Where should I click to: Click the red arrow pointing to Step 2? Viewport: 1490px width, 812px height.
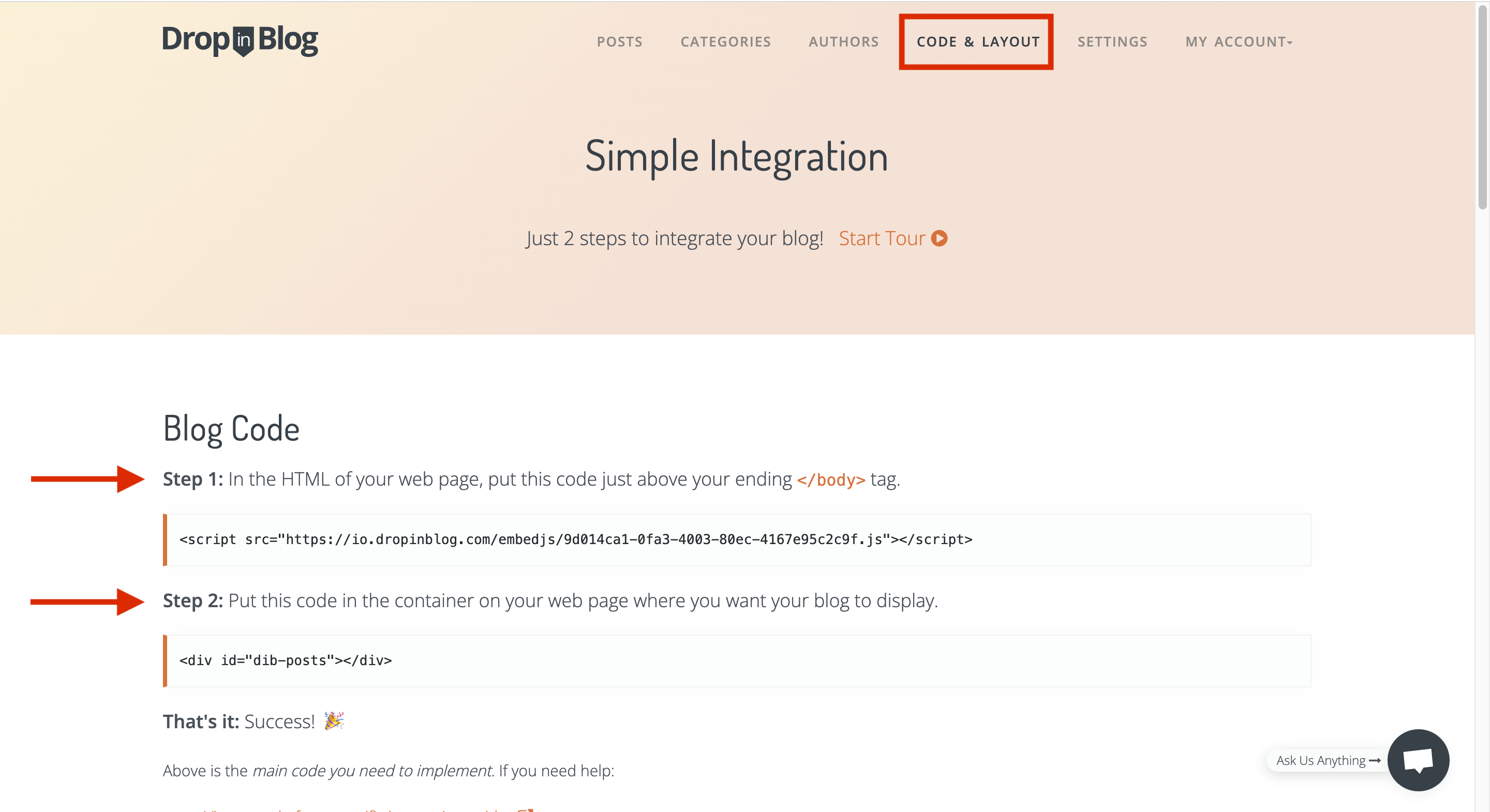coord(87,602)
